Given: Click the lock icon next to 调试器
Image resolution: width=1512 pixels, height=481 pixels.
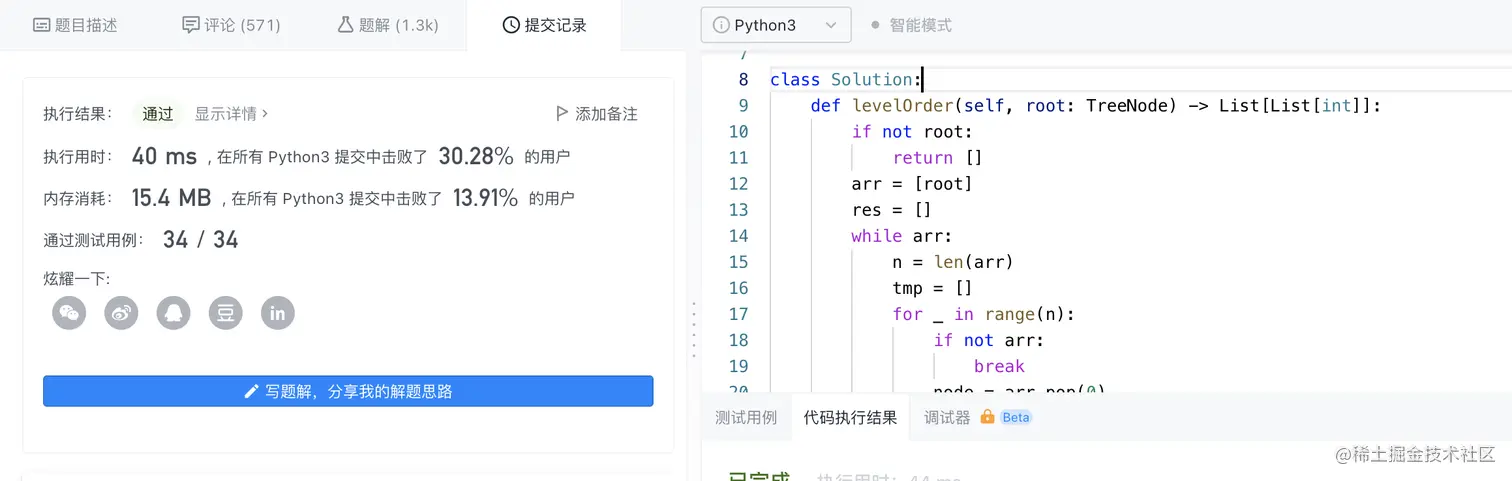Looking at the screenshot, I should tap(987, 417).
